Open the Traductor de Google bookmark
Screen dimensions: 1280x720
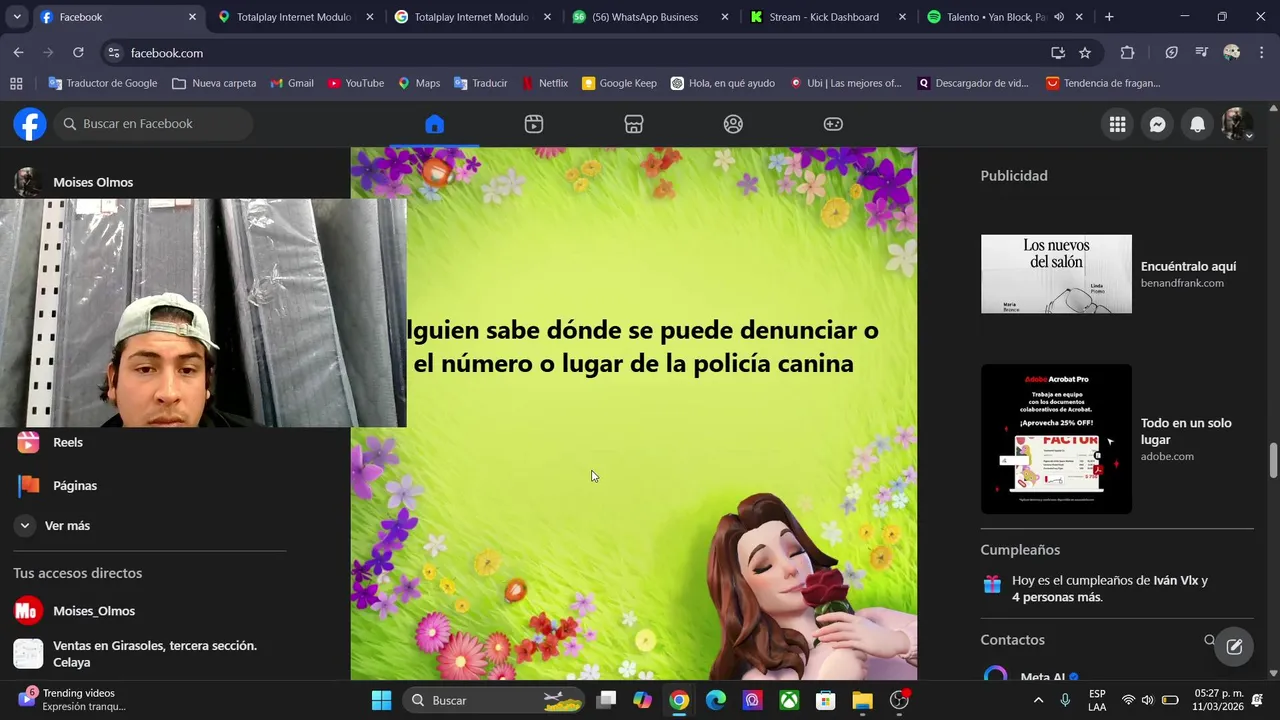tap(103, 83)
